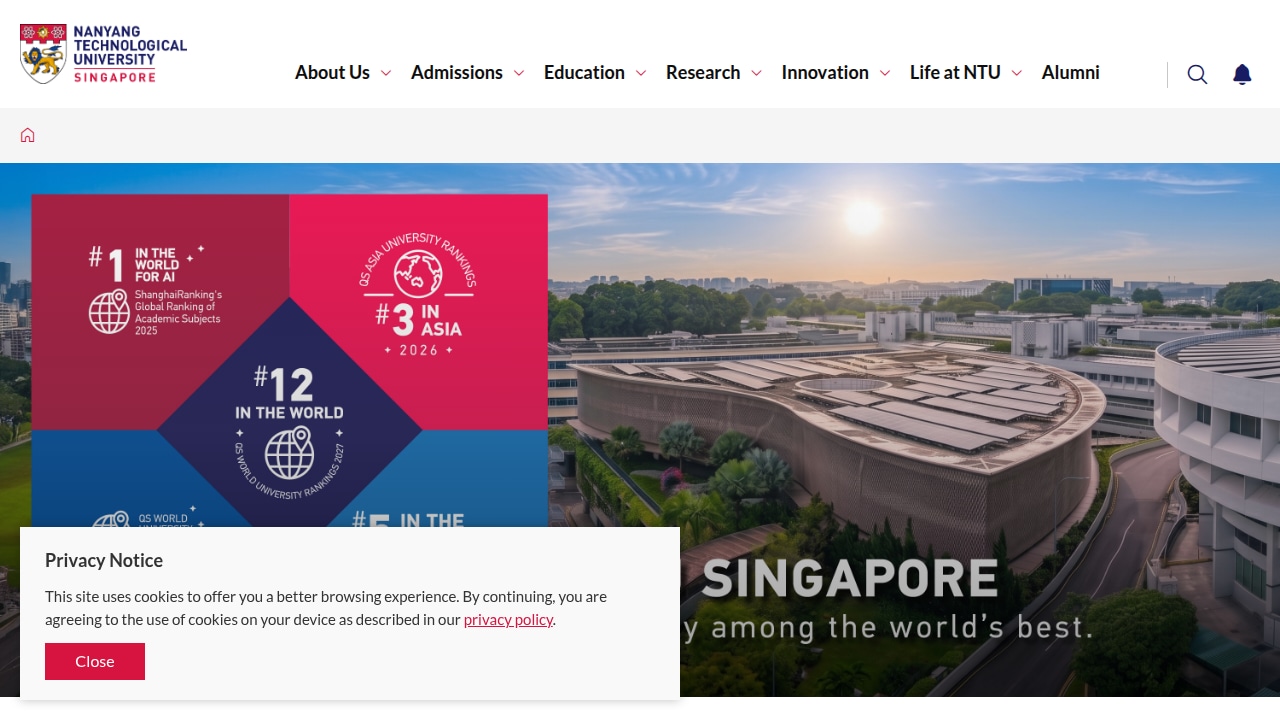Click the NTU Singapore logo
1280x720 pixels.
[103, 54]
